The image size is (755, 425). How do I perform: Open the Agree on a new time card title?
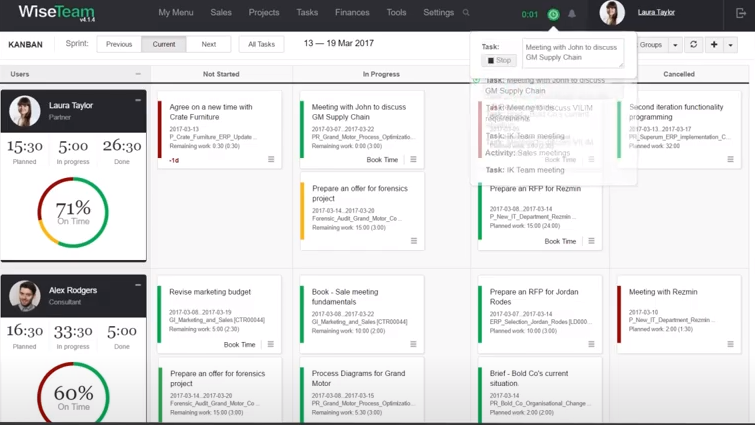(x=211, y=112)
